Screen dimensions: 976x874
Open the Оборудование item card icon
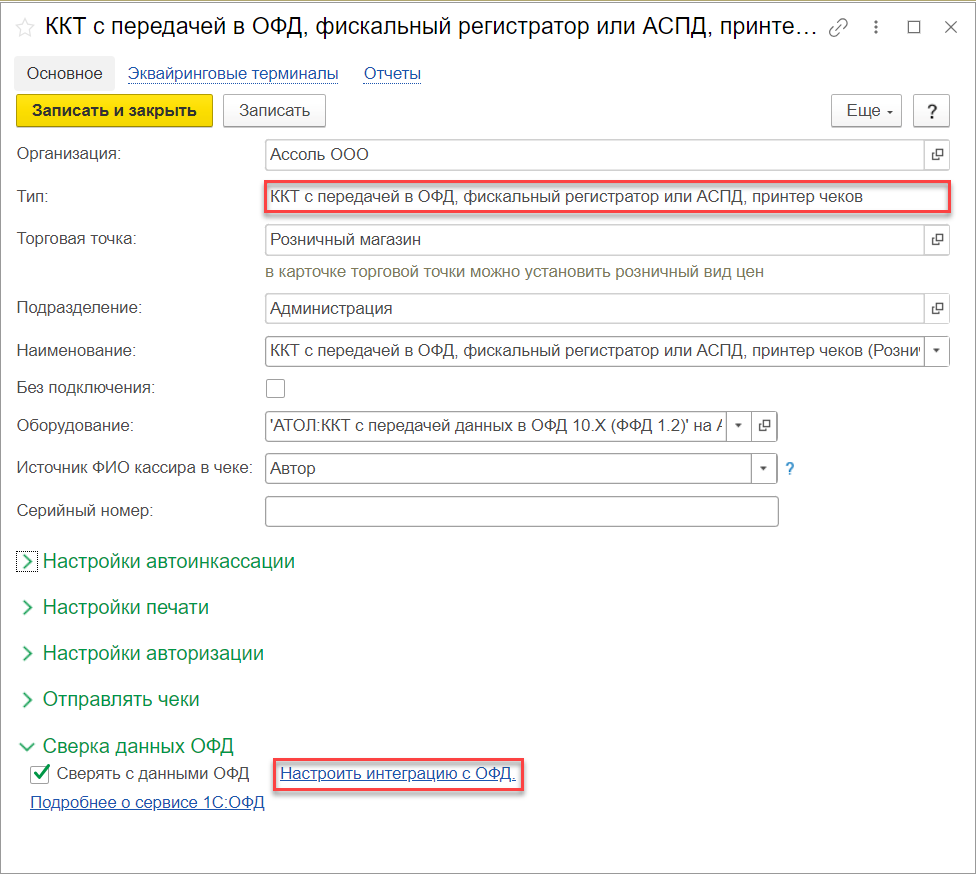click(764, 426)
